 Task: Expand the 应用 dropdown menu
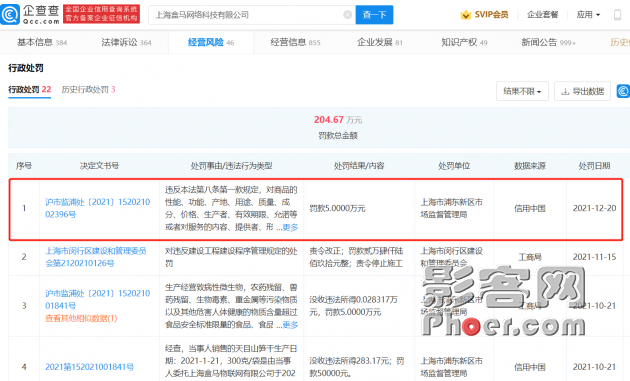[x=588, y=15]
